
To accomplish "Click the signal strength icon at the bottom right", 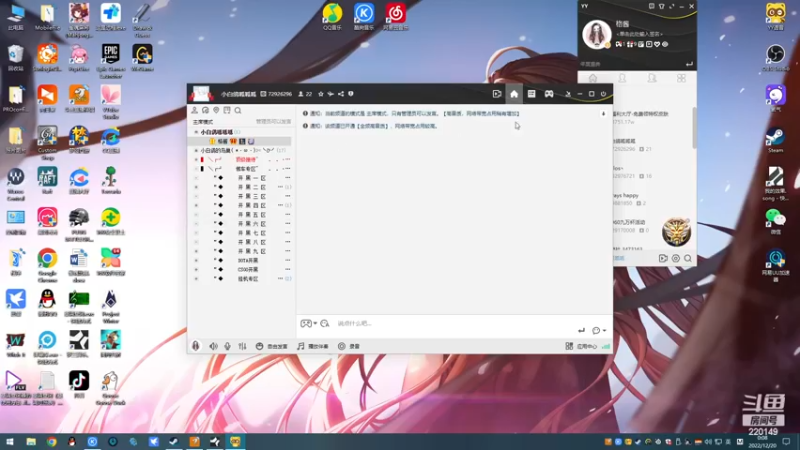I will pyautogui.click(x=606, y=346).
